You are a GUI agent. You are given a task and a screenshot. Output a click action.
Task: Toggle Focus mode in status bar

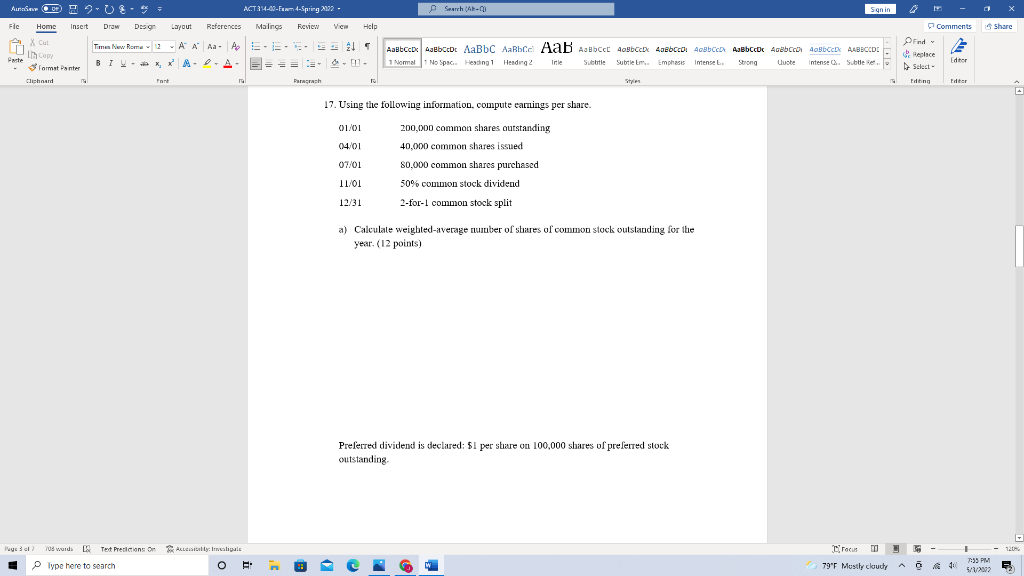[845, 549]
